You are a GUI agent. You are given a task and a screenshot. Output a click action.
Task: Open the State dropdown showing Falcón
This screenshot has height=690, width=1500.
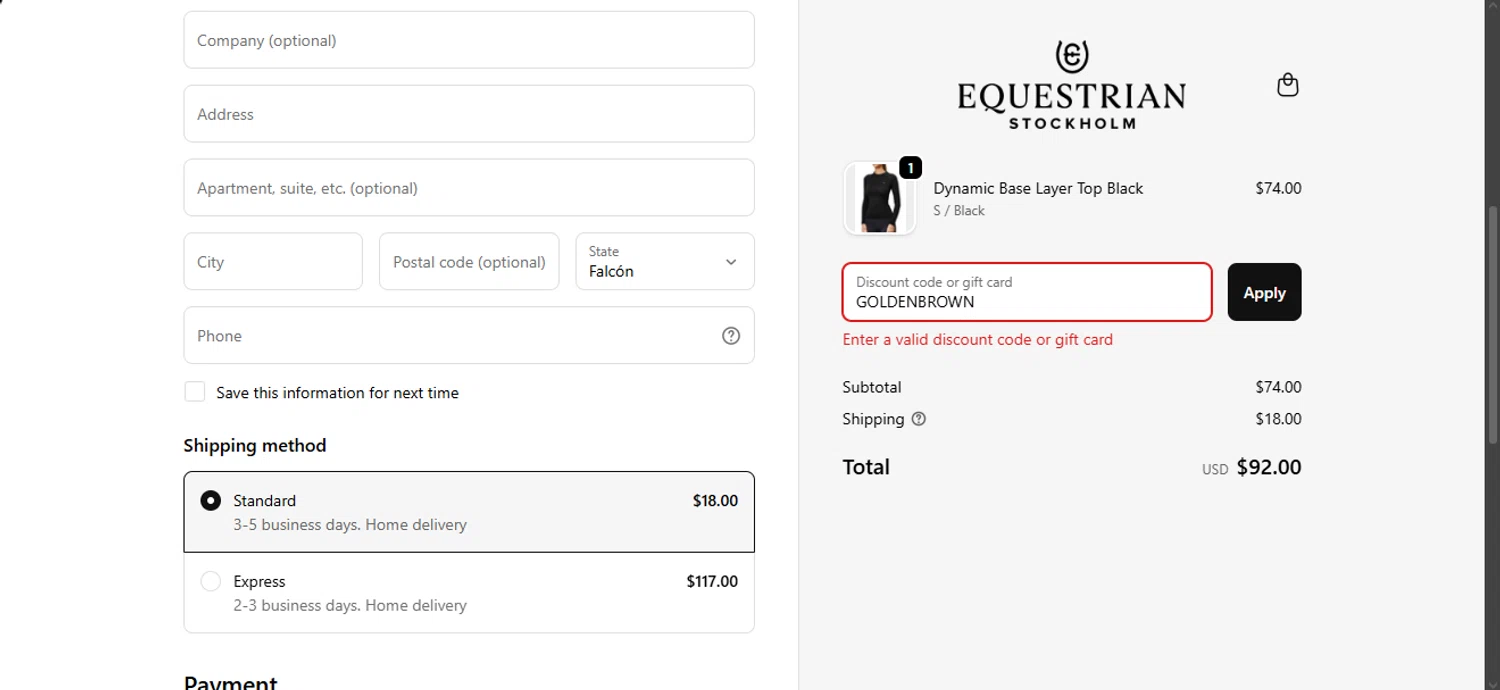coord(665,262)
